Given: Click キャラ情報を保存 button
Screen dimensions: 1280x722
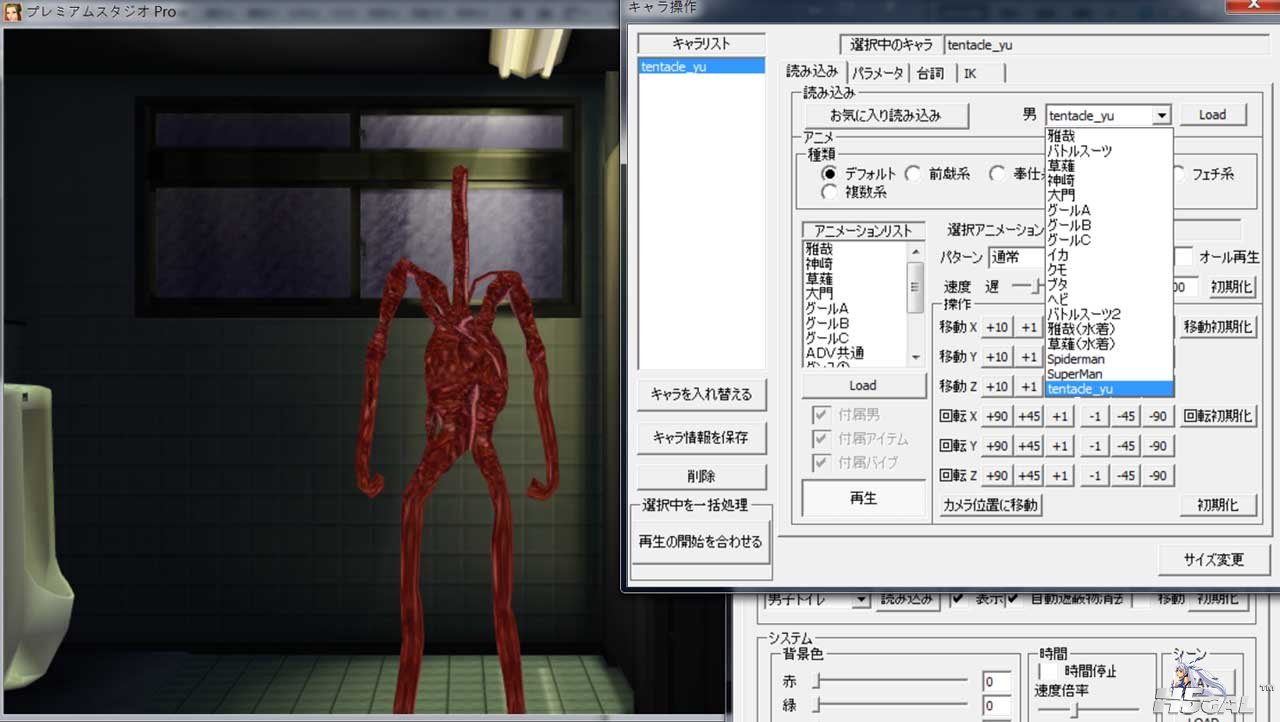Looking at the screenshot, I should (x=702, y=437).
